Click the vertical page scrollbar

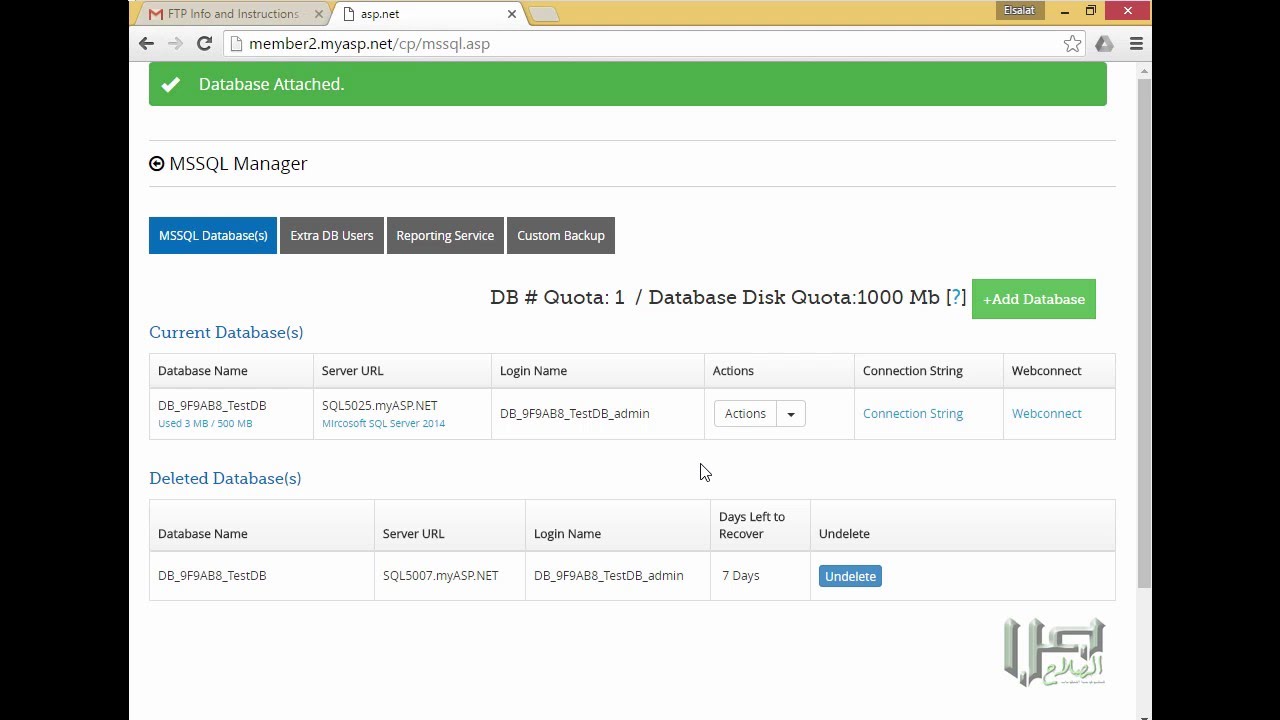pos(1144,332)
